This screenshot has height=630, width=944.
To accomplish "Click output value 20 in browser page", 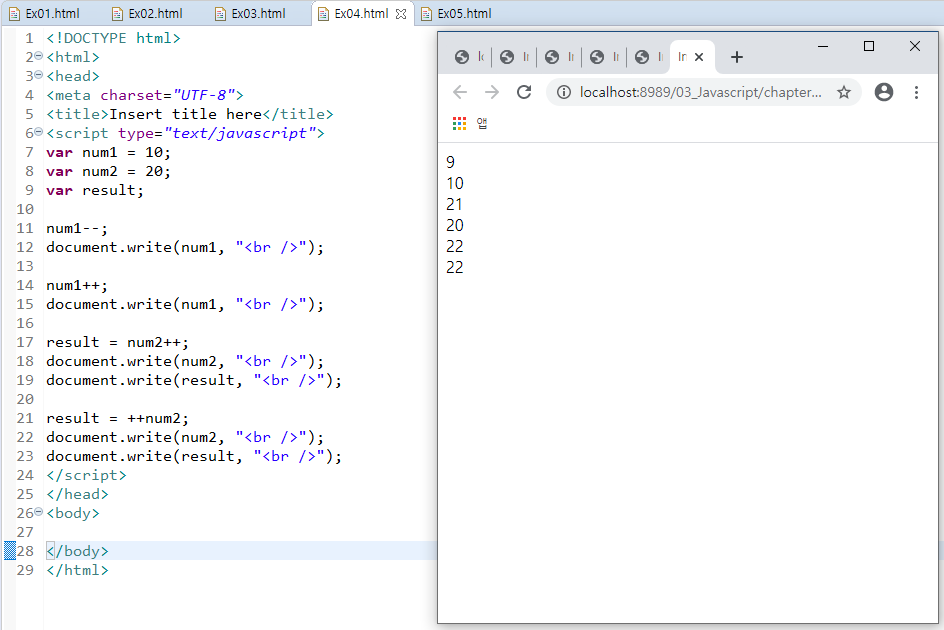I will (x=455, y=225).
